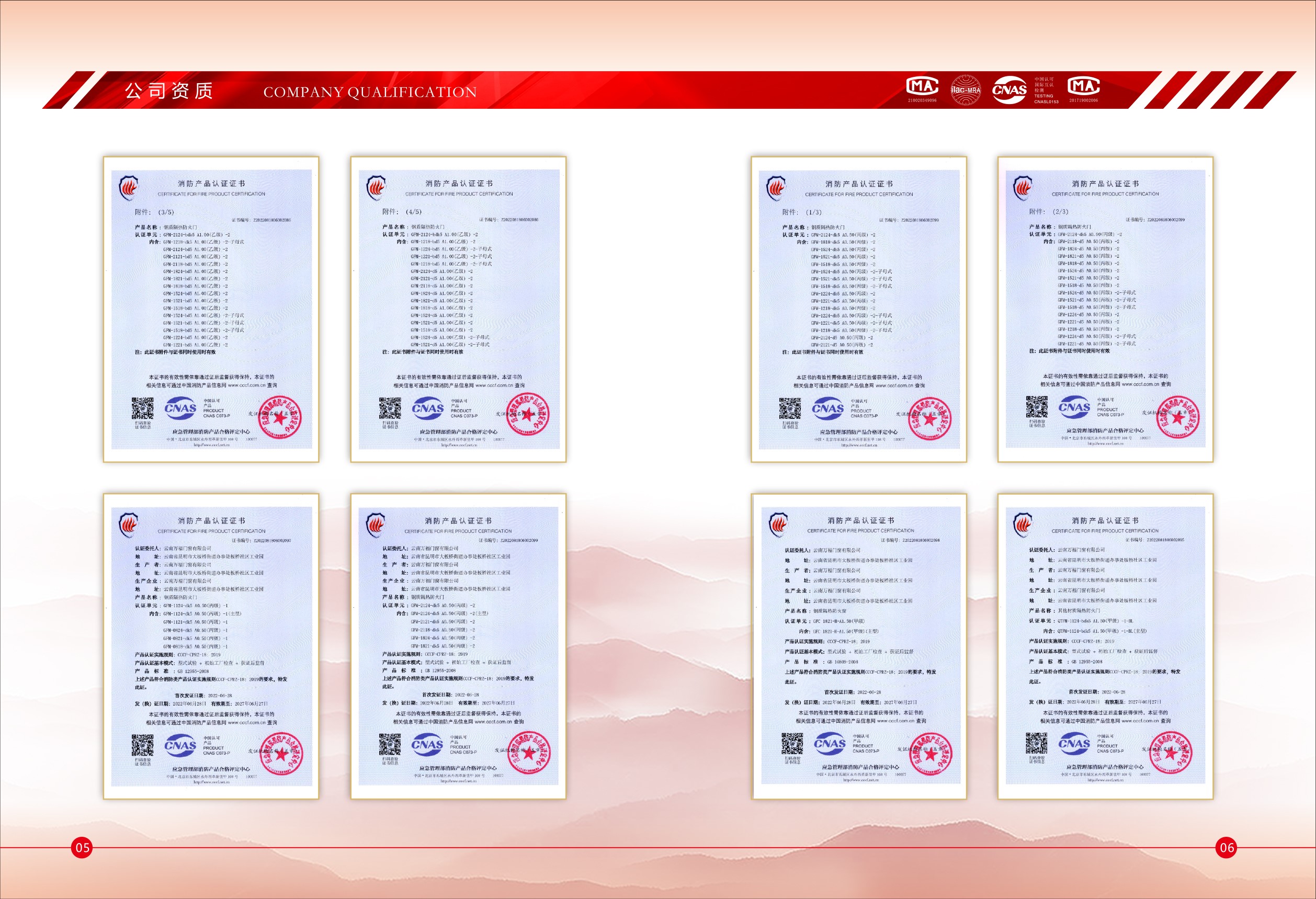The width and height of the screenshot is (1316, 899).
Task: Click the 附件 (2/3) label on the top-right certificate
Action: tap(1049, 212)
